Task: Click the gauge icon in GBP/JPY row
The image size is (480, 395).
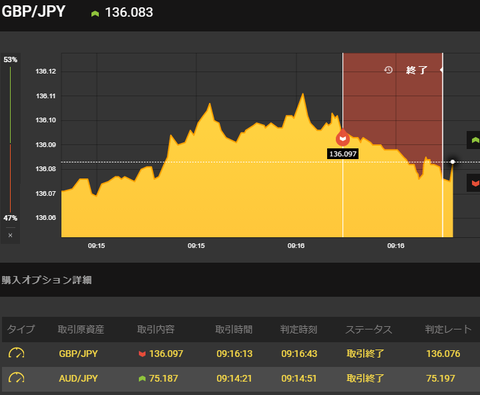Action: pyautogui.click(x=16, y=353)
